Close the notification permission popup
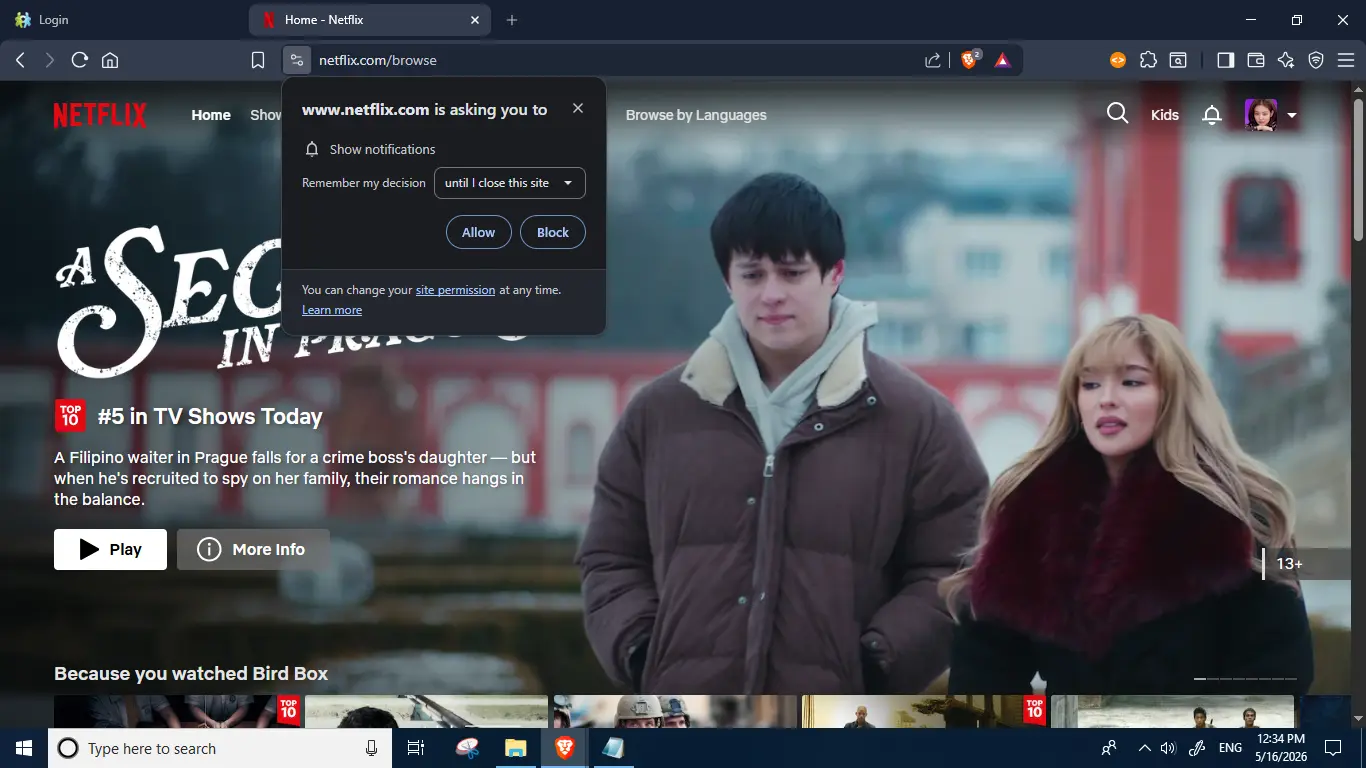1366x768 pixels. (578, 108)
